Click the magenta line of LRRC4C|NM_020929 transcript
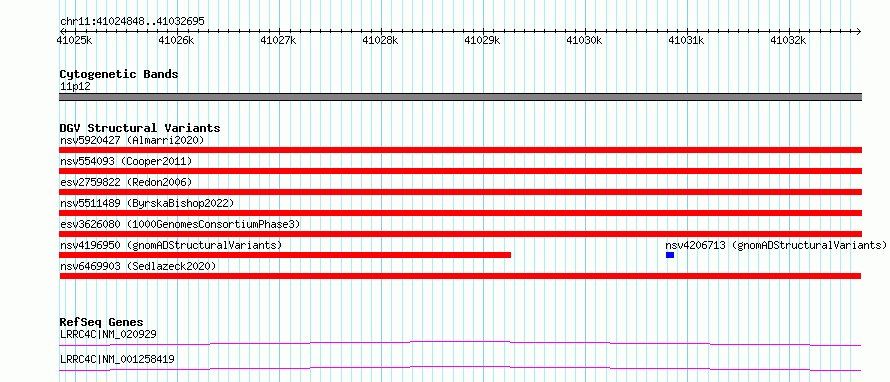890x382 pixels. tap(460, 343)
